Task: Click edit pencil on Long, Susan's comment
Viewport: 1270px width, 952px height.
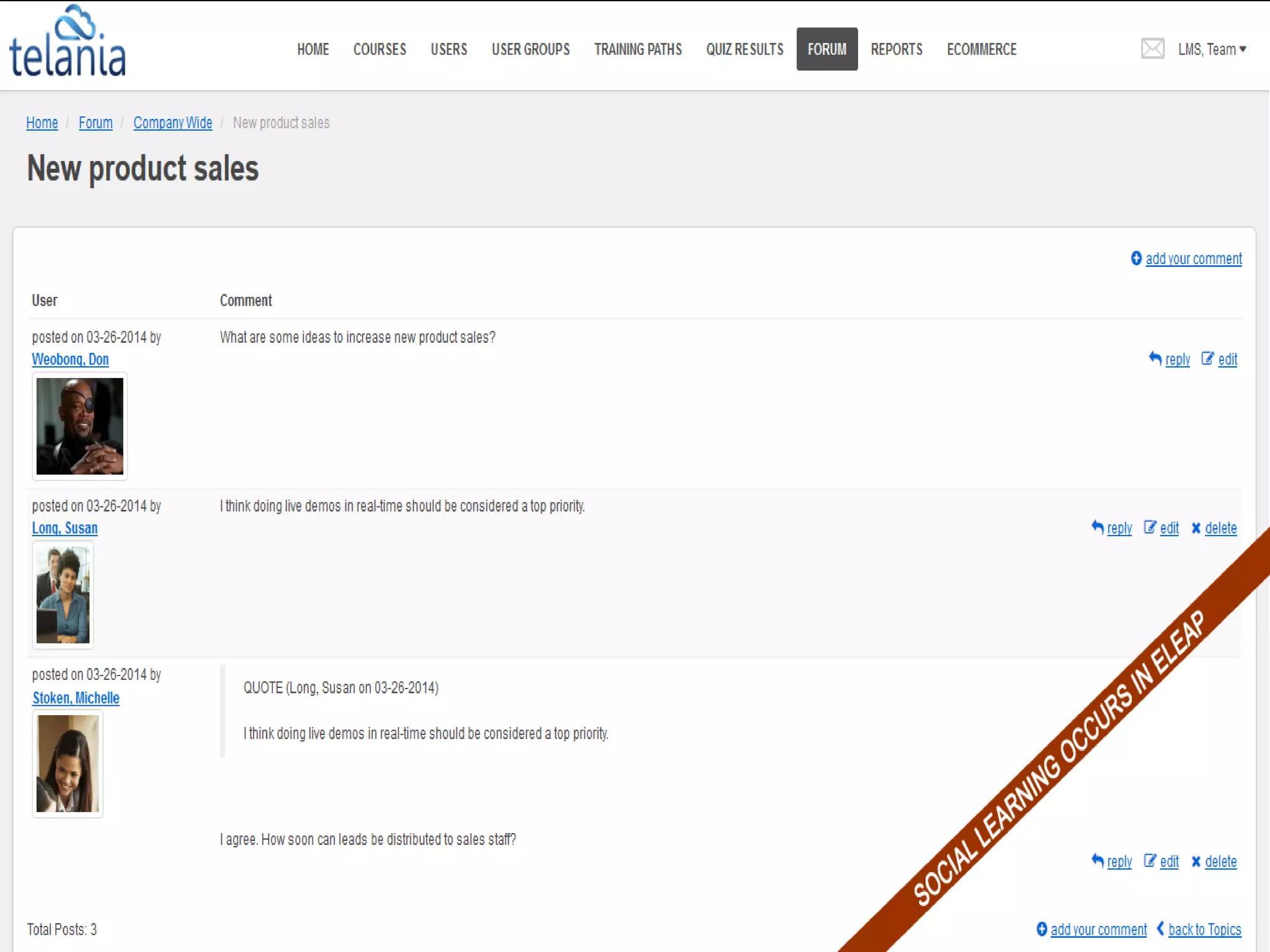Action: coord(1150,527)
